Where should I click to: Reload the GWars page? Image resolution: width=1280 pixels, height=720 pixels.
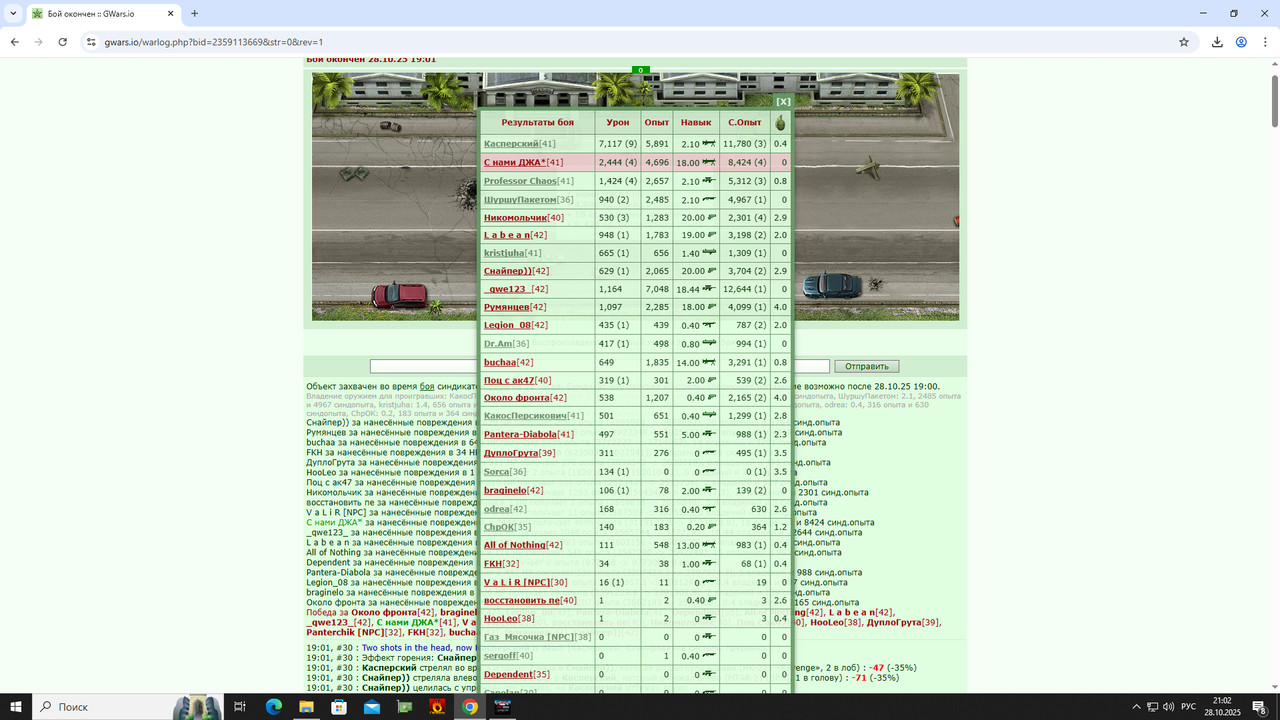(x=63, y=42)
